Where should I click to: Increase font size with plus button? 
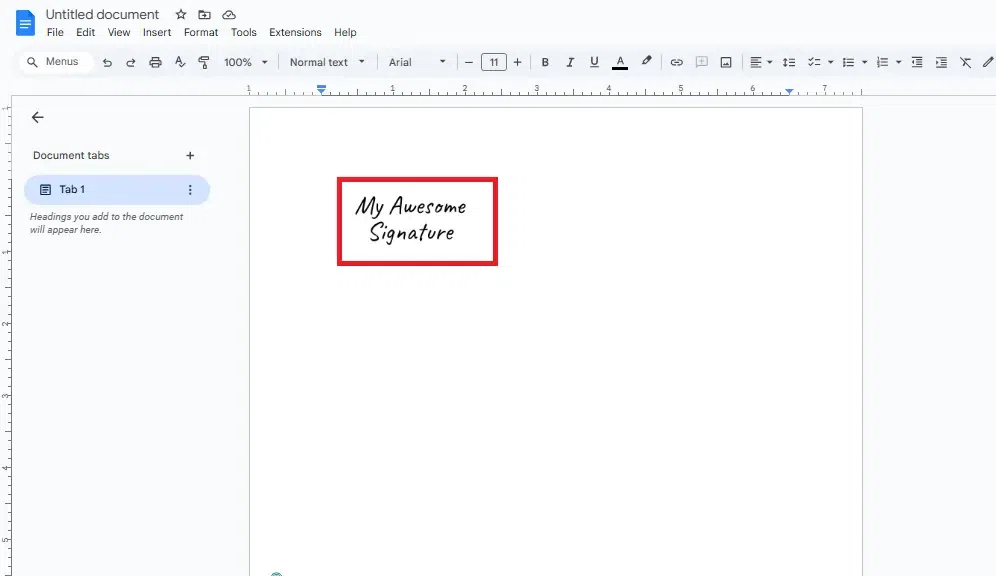click(x=517, y=62)
